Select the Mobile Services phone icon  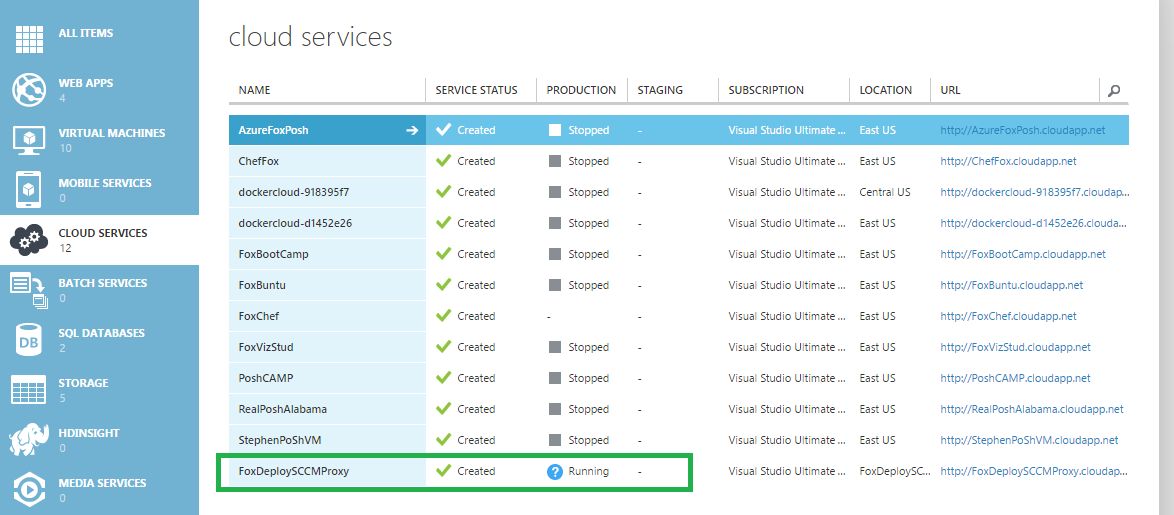tap(30, 190)
